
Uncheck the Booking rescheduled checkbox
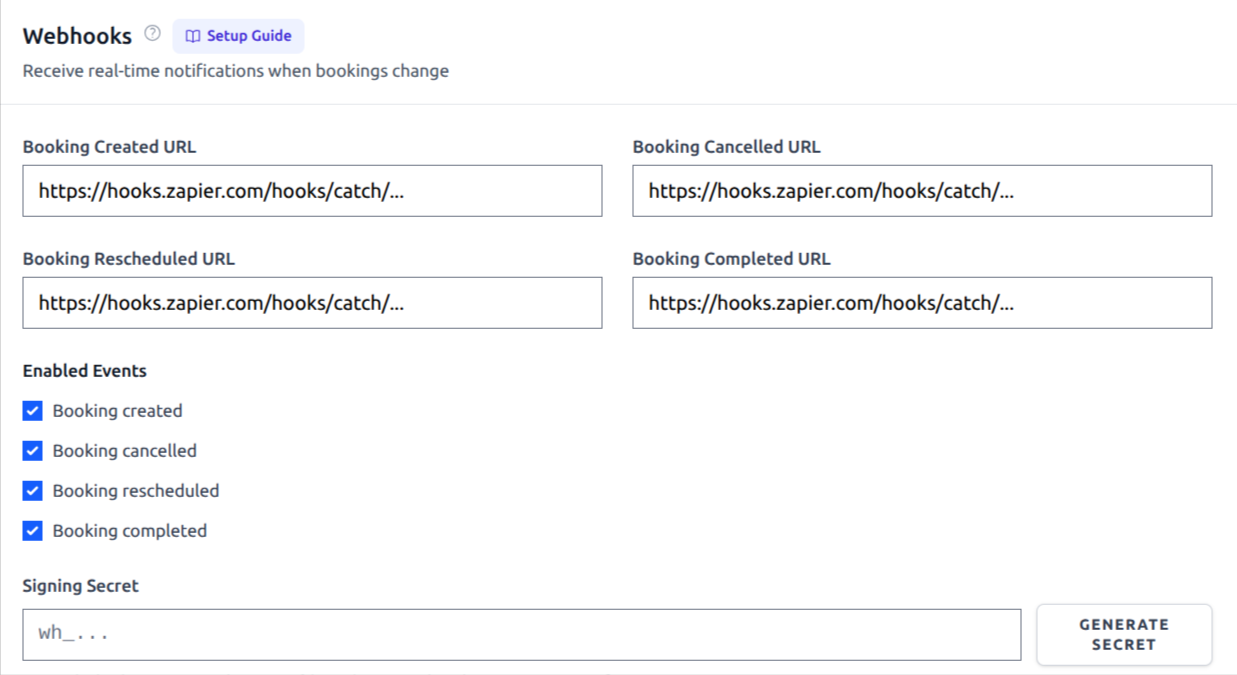click(x=33, y=491)
